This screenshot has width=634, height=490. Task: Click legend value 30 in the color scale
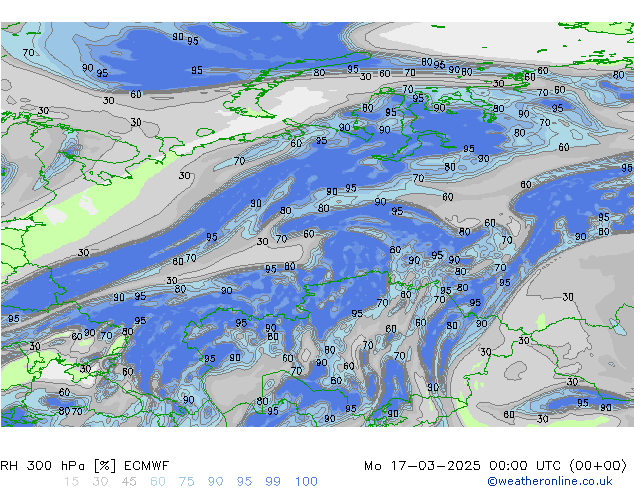tap(100, 482)
